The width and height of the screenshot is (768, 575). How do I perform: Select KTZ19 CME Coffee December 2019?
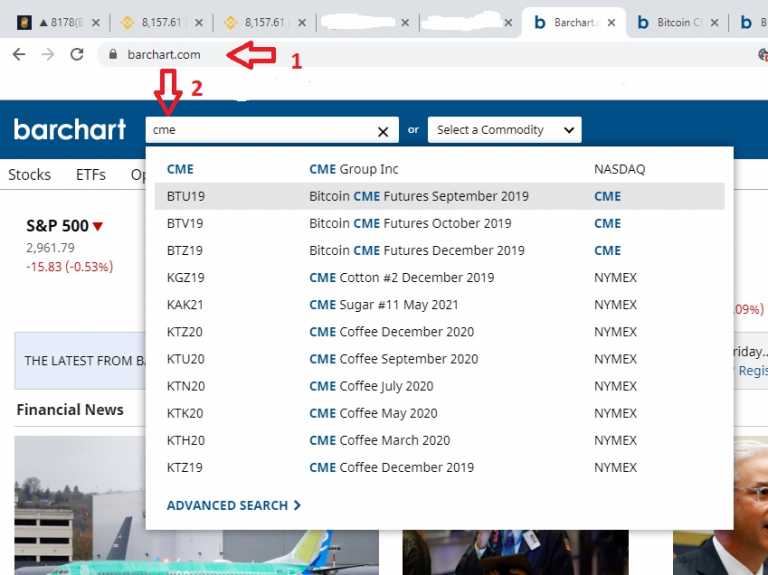click(439, 467)
